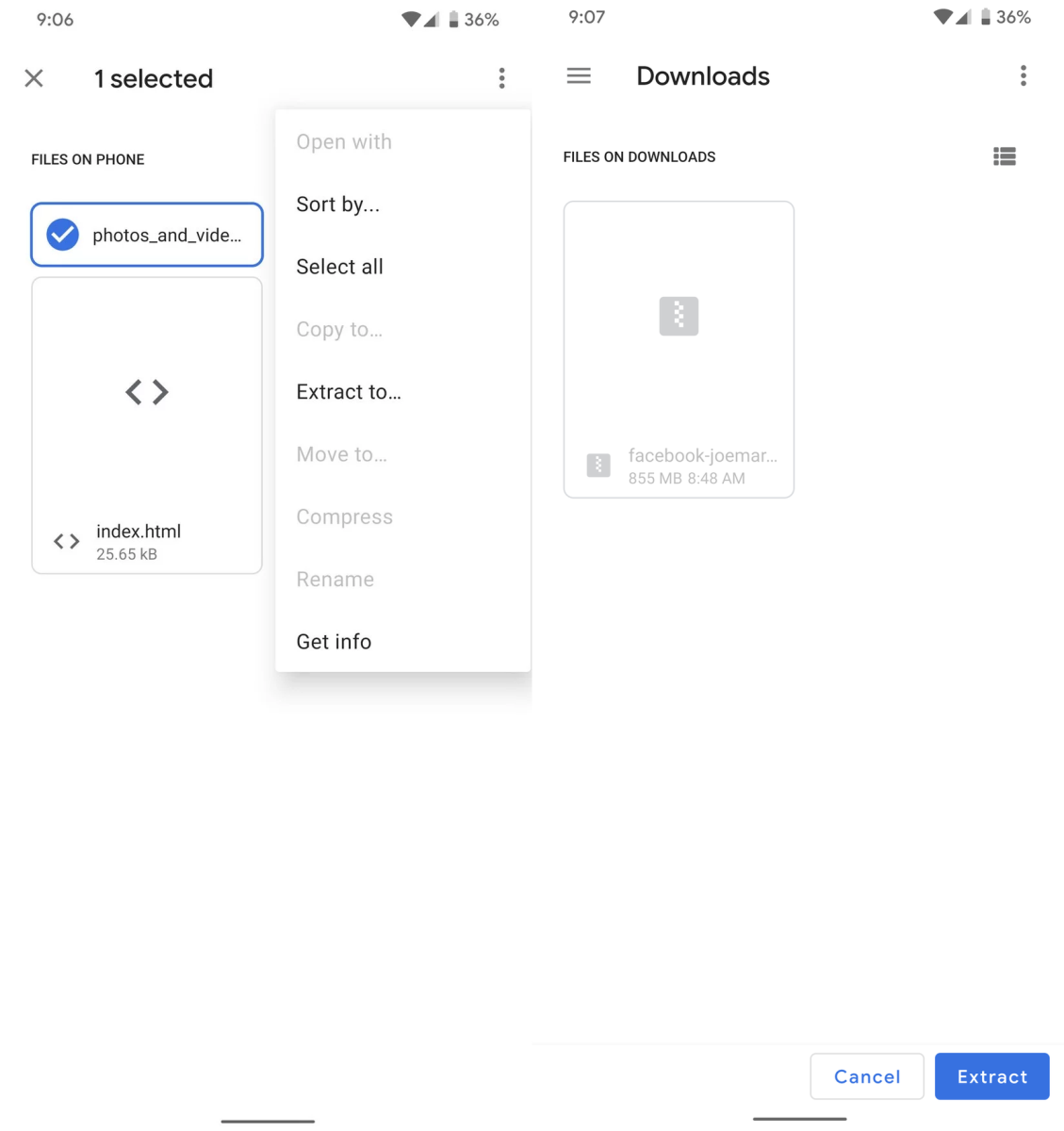Choose 'Copy to…' from the menu
1064x1131 pixels.
[x=339, y=330]
